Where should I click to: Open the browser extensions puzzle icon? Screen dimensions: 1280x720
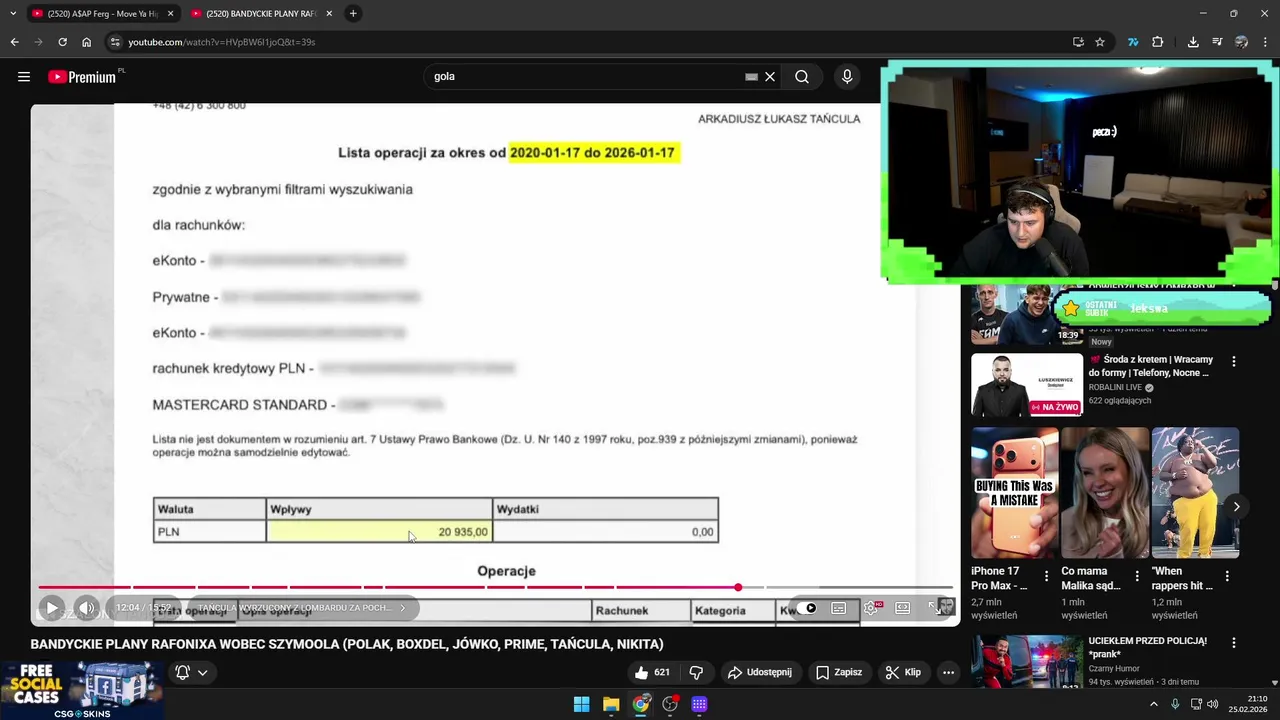(x=1158, y=42)
